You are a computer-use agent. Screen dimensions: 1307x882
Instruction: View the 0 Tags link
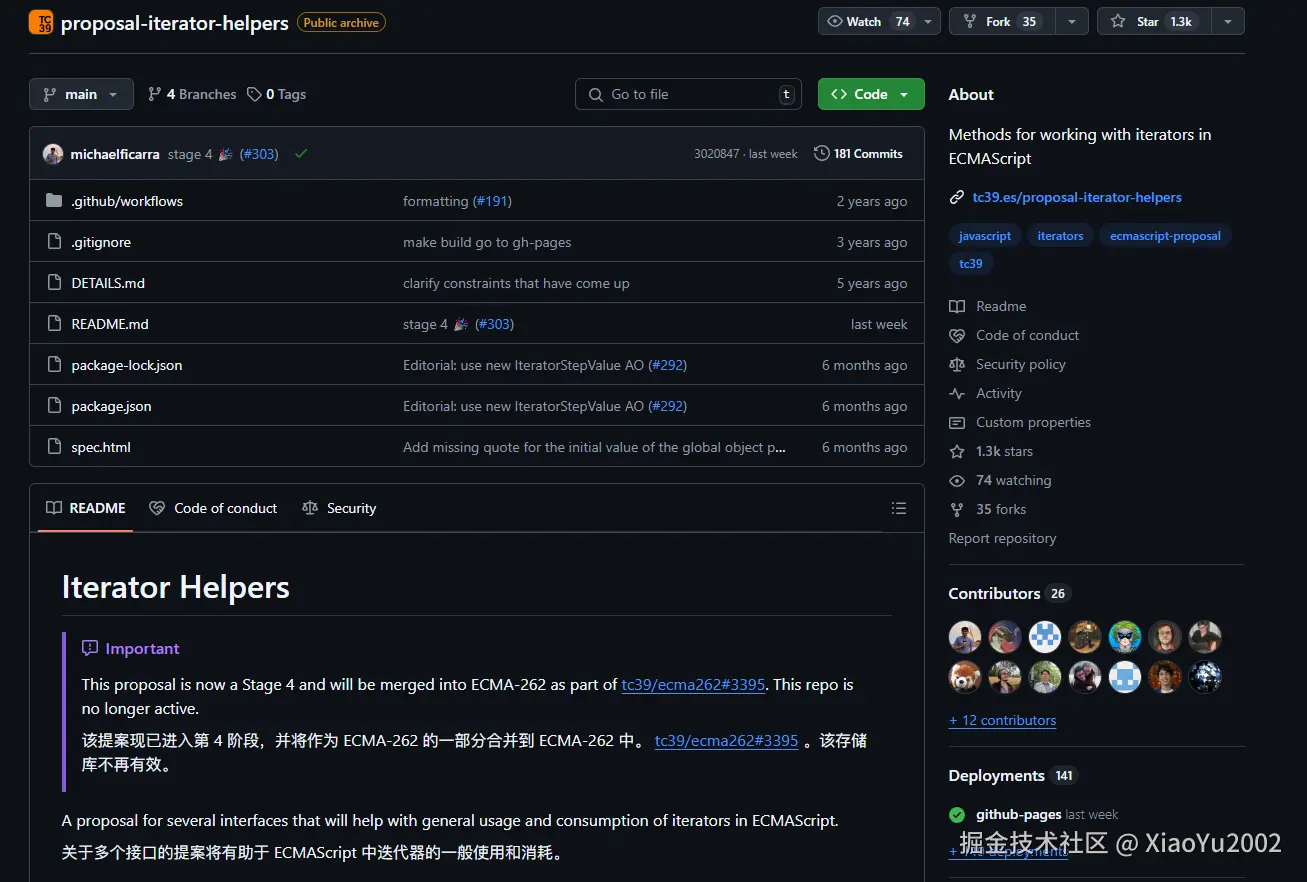[x=277, y=94]
